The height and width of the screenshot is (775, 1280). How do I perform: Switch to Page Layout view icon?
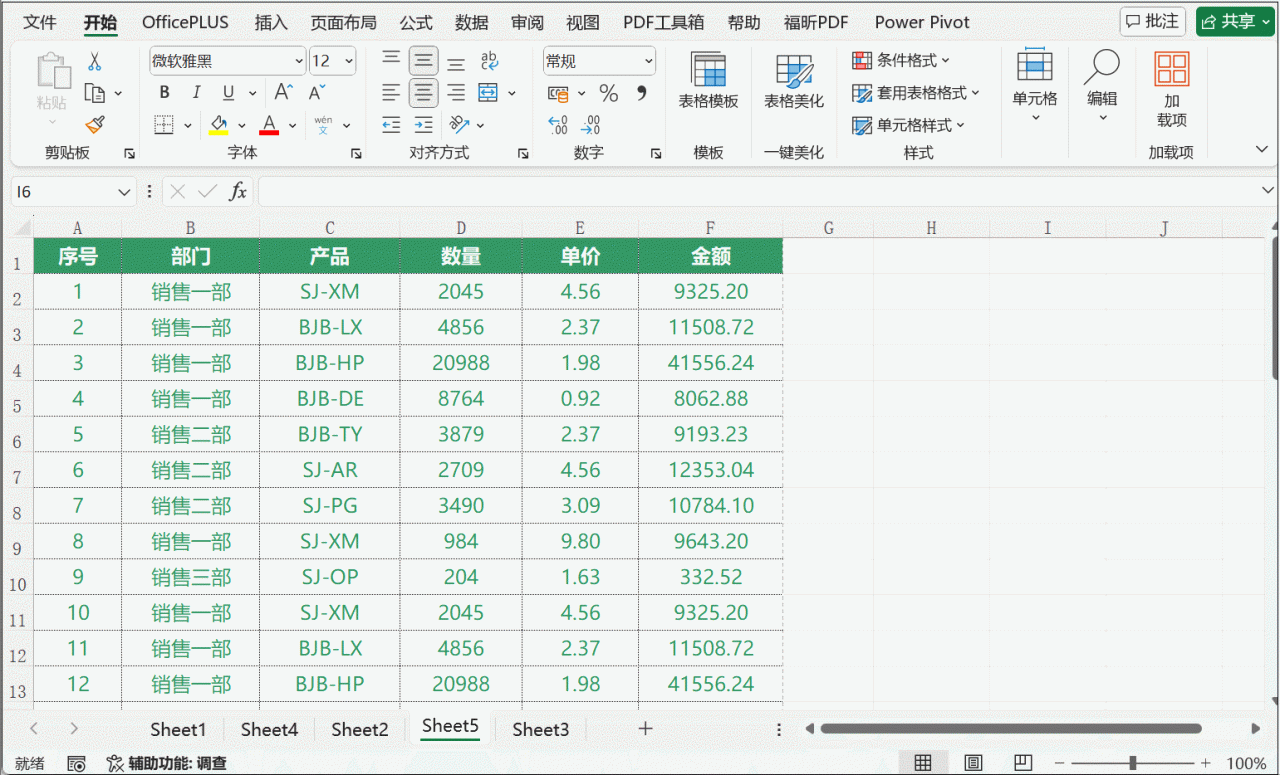coord(973,763)
